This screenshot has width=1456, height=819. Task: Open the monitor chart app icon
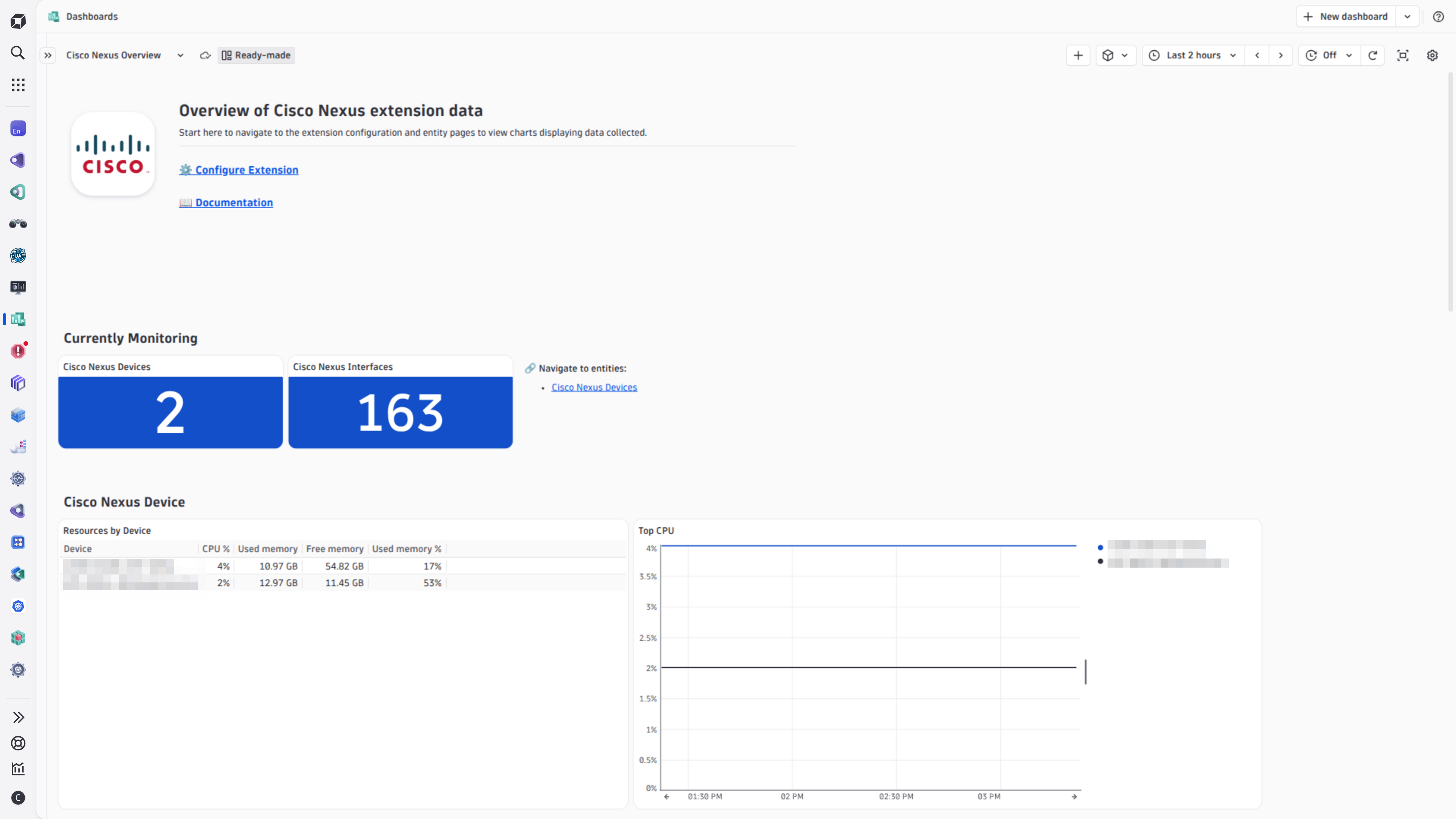point(18,287)
